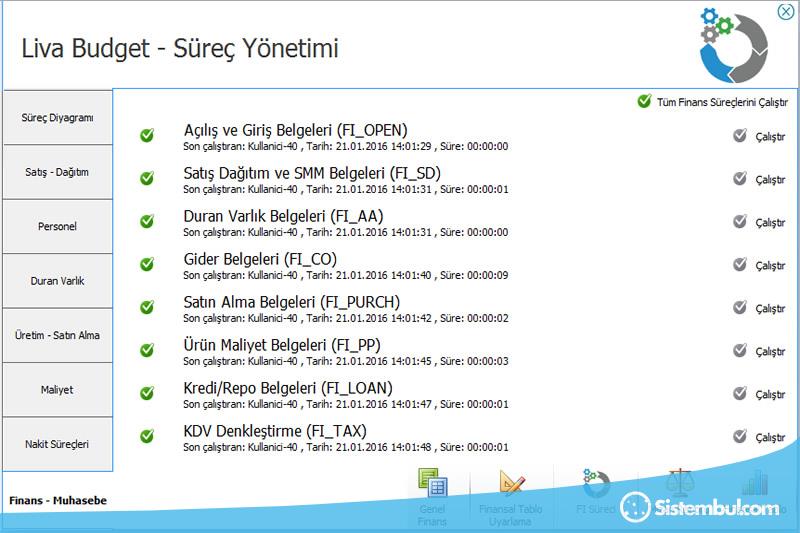Switch to the Nakit Süreçleri tab
Screen dimensions: 800x533
pos(57,444)
